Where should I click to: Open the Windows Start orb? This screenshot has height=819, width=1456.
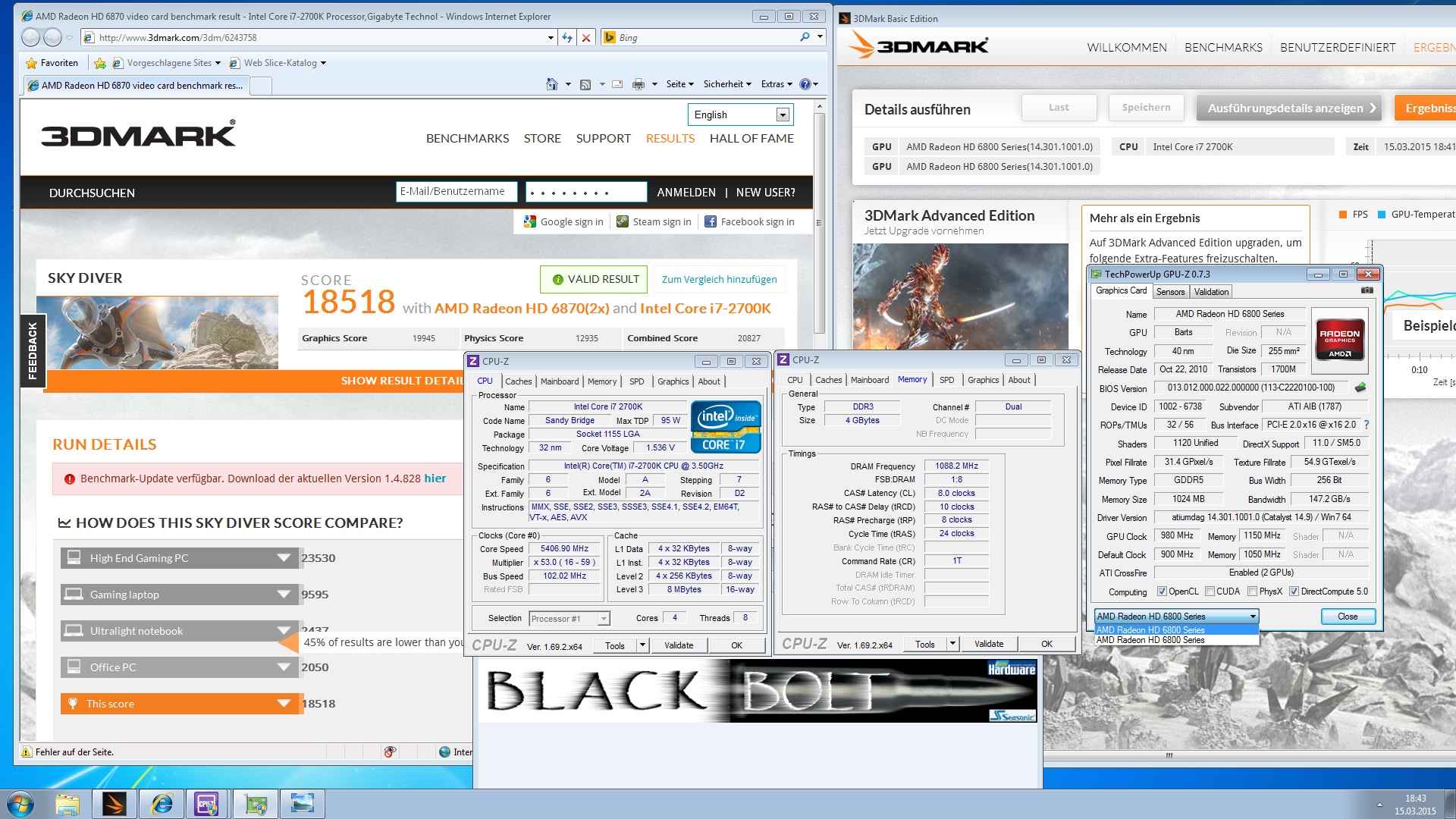[20, 804]
